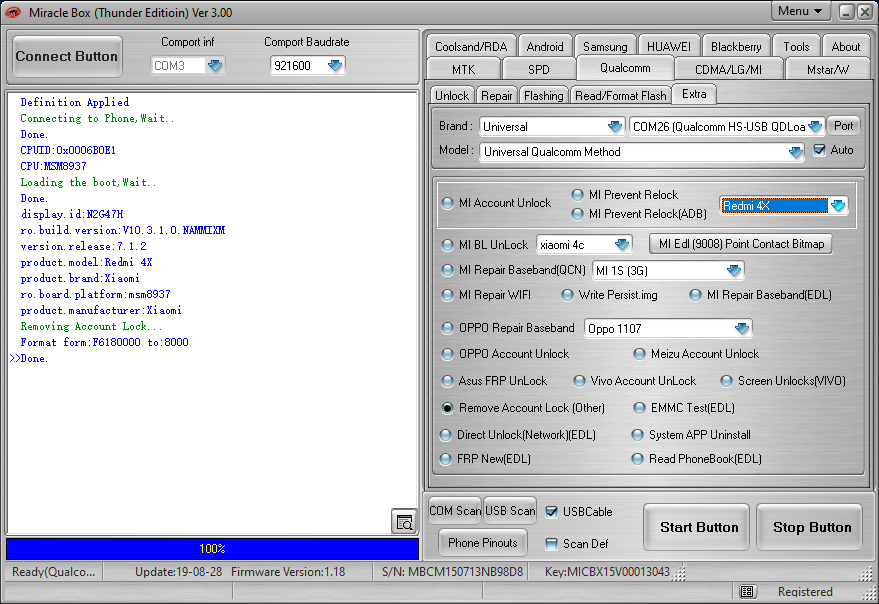
Task: Click the Stop Button
Action: [811, 527]
